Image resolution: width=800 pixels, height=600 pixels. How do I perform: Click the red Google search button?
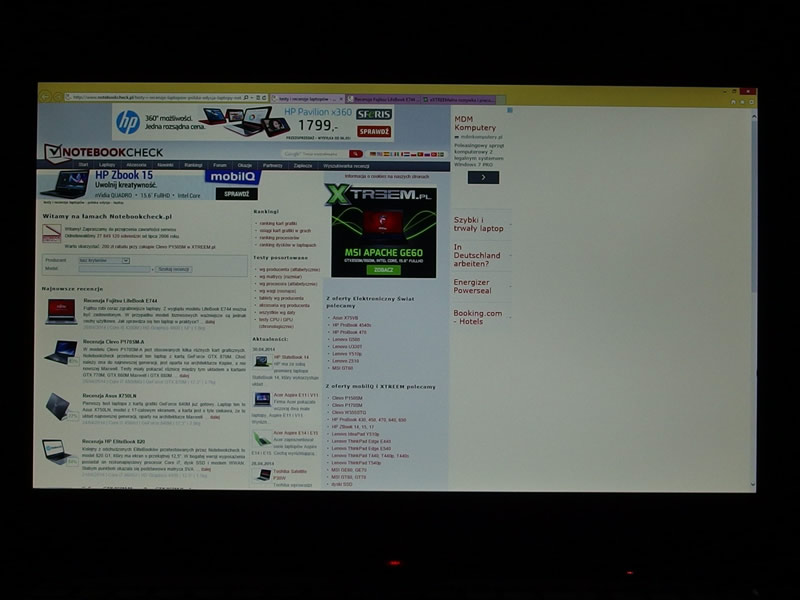(356, 154)
